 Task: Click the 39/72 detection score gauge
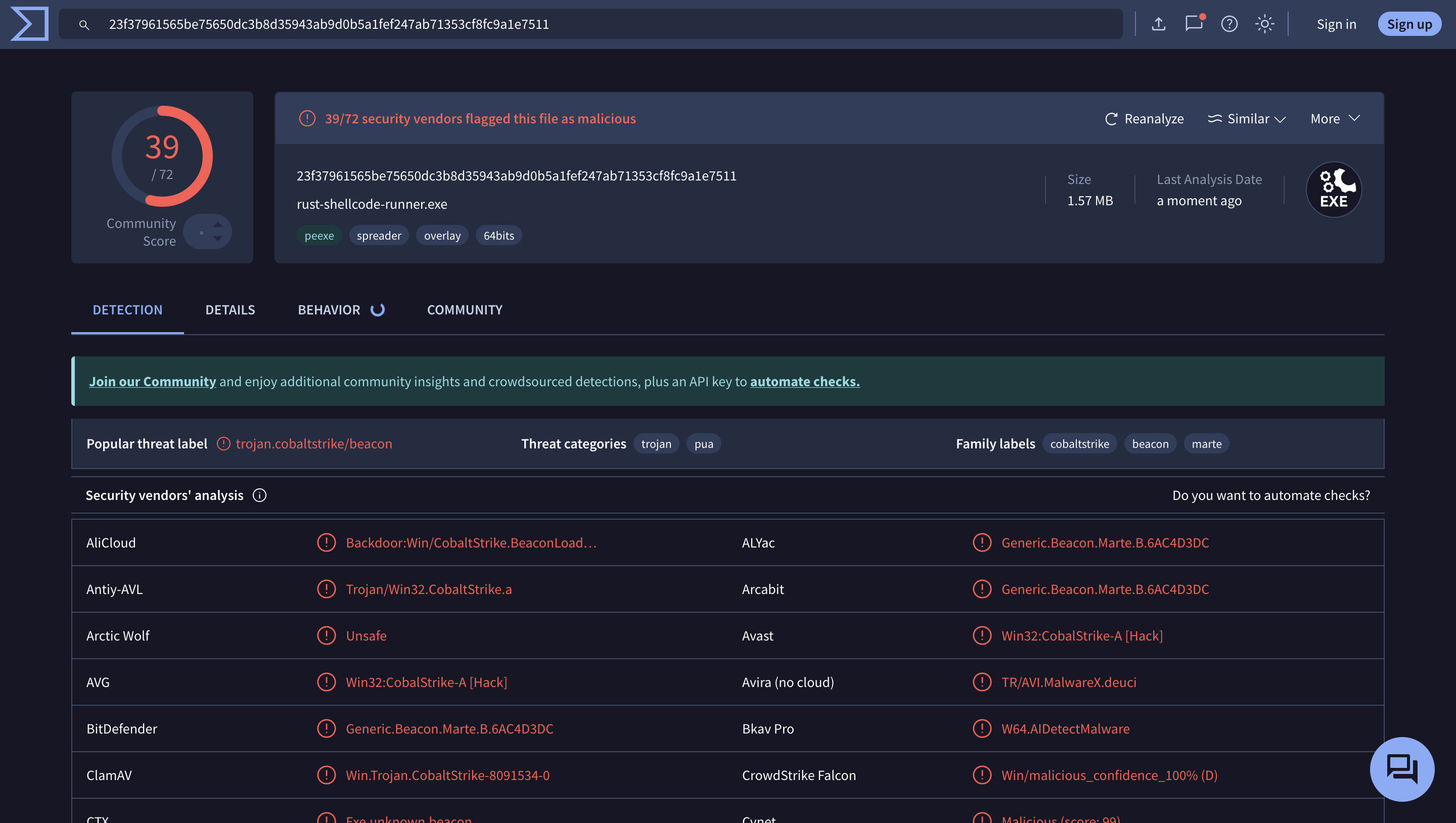tap(162, 157)
